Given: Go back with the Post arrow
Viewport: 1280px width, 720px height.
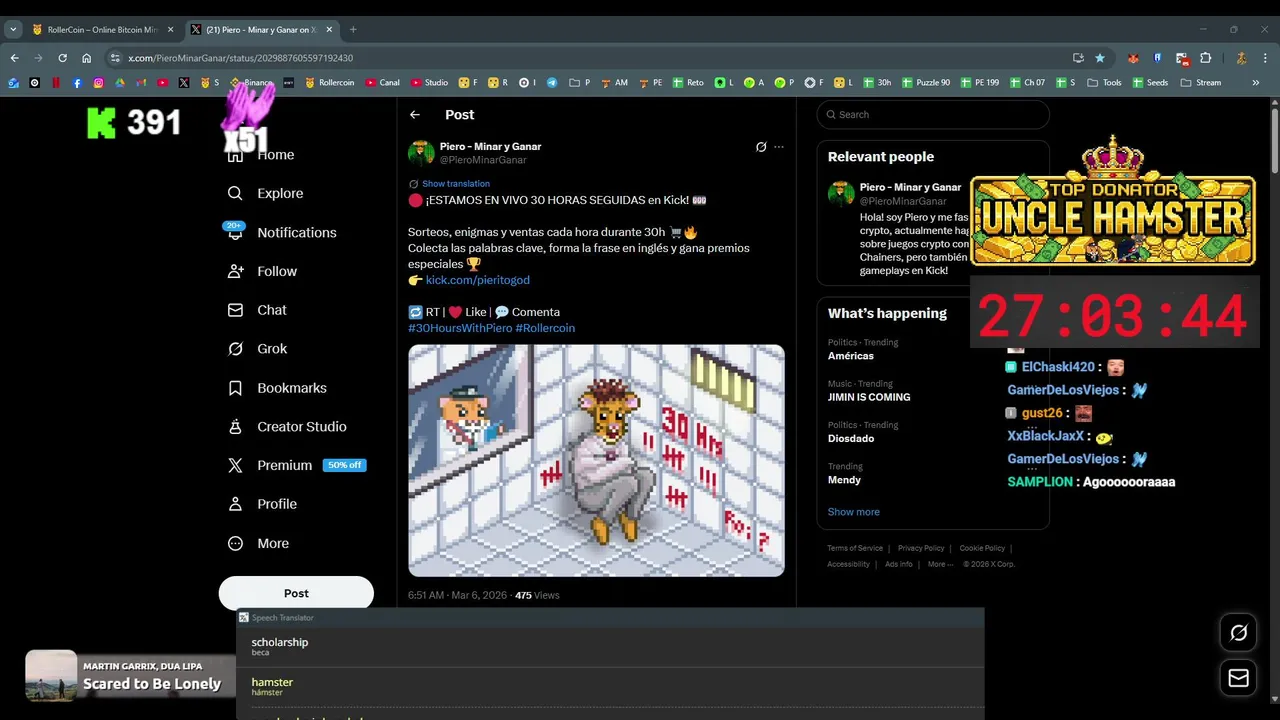Looking at the screenshot, I should click(x=414, y=115).
